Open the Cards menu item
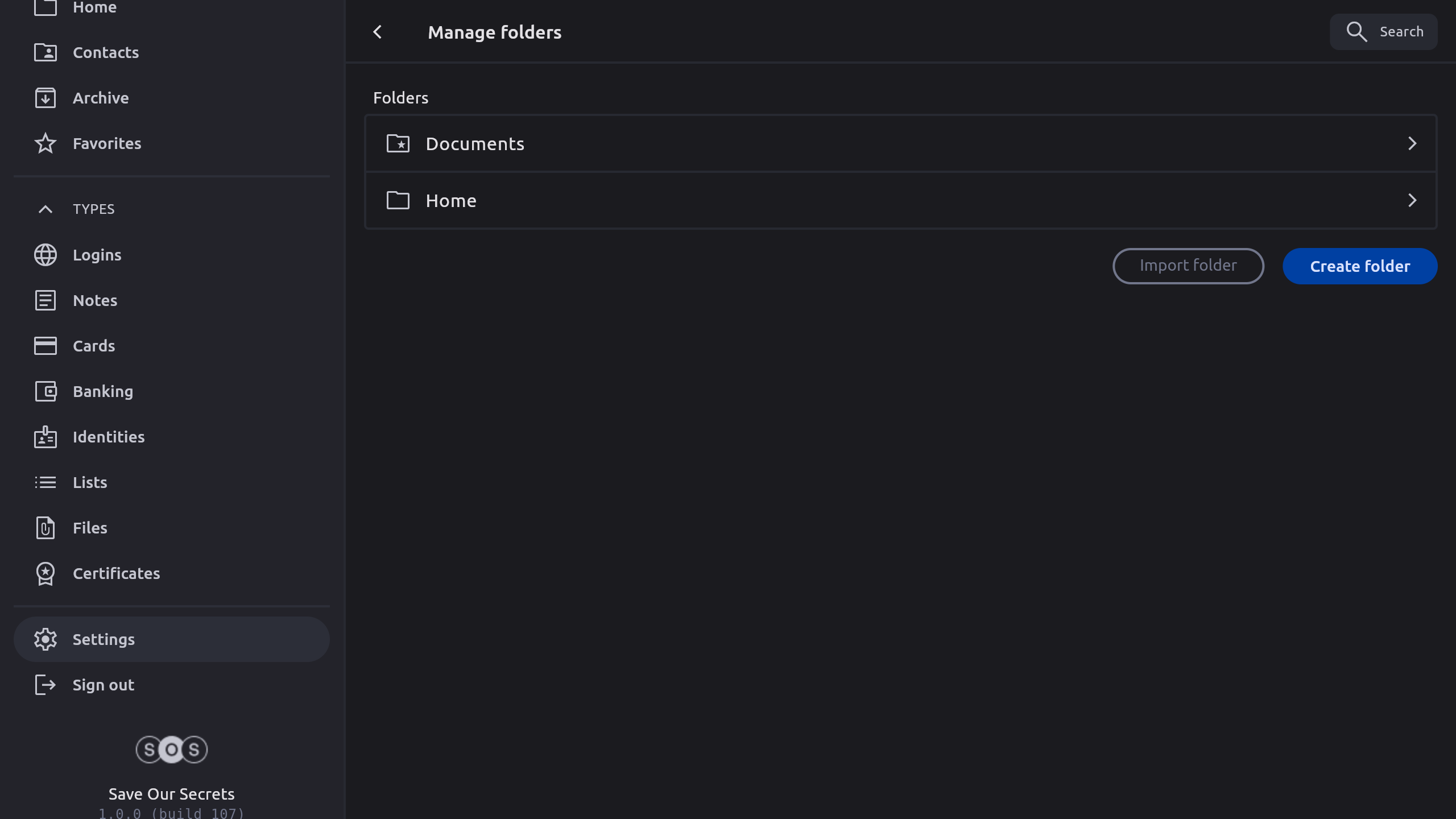The width and height of the screenshot is (1456, 819). tap(94, 346)
